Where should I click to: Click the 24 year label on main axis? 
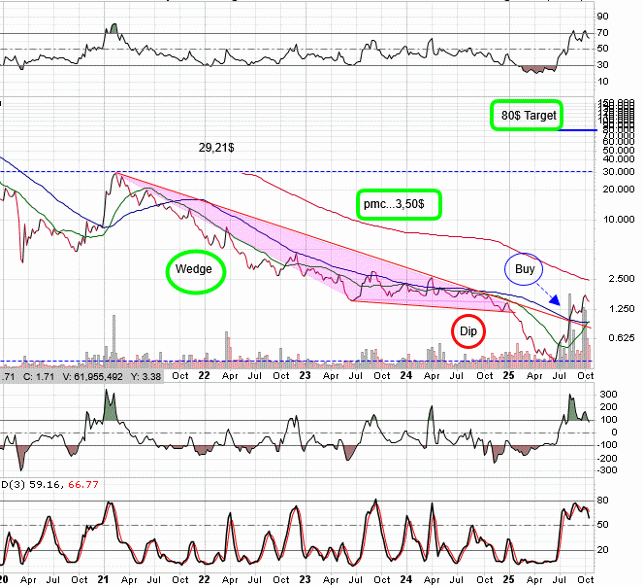coord(405,376)
